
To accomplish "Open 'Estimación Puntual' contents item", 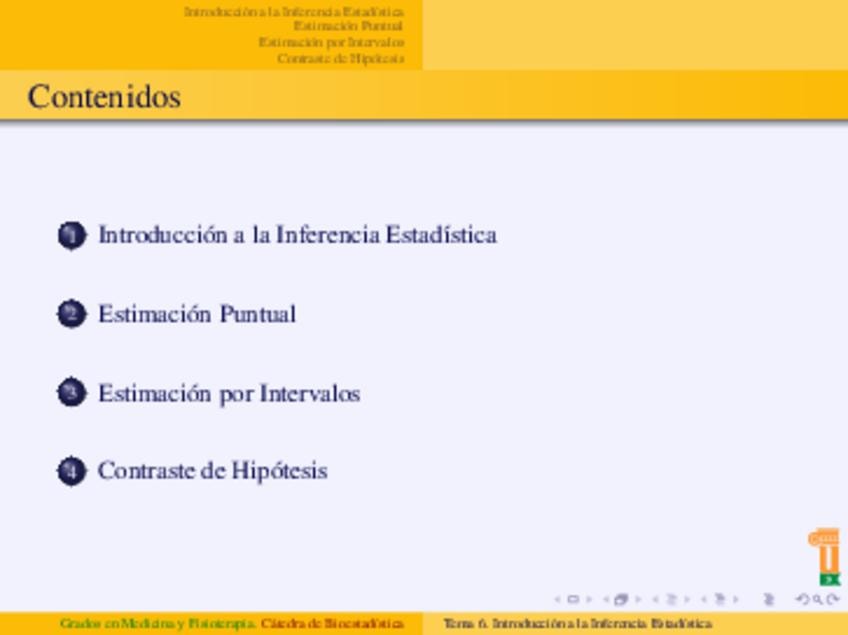I will (197, 314).
